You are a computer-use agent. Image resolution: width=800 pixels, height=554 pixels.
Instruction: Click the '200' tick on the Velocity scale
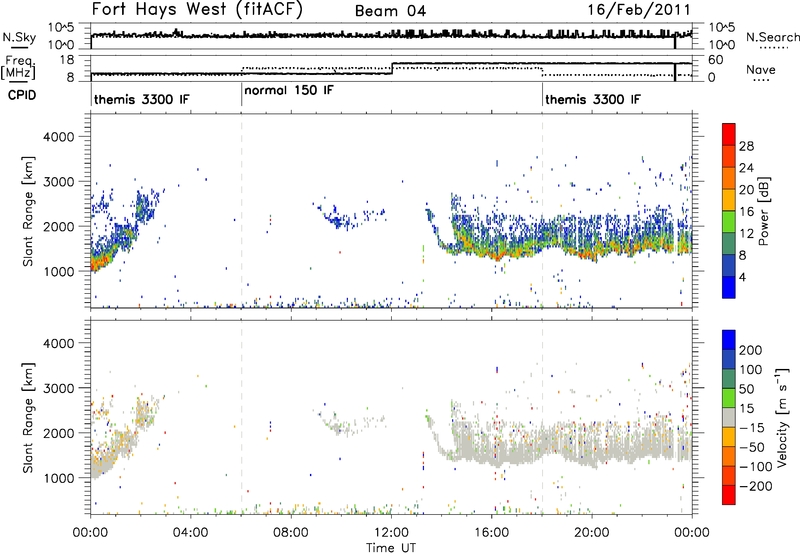click(751, 350)
